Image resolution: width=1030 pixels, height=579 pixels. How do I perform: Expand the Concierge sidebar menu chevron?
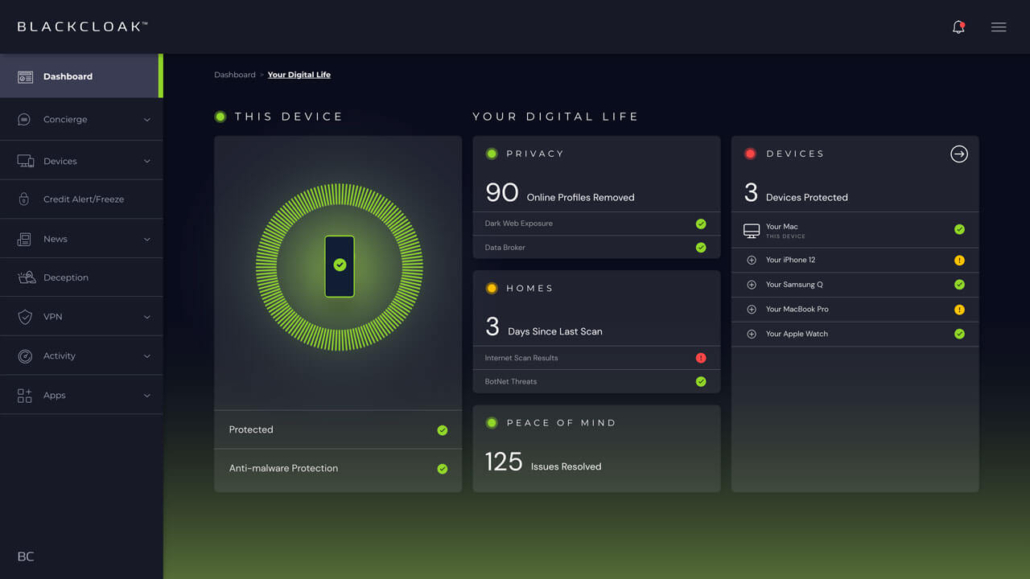pyautogui.click(x=147, y=120)
